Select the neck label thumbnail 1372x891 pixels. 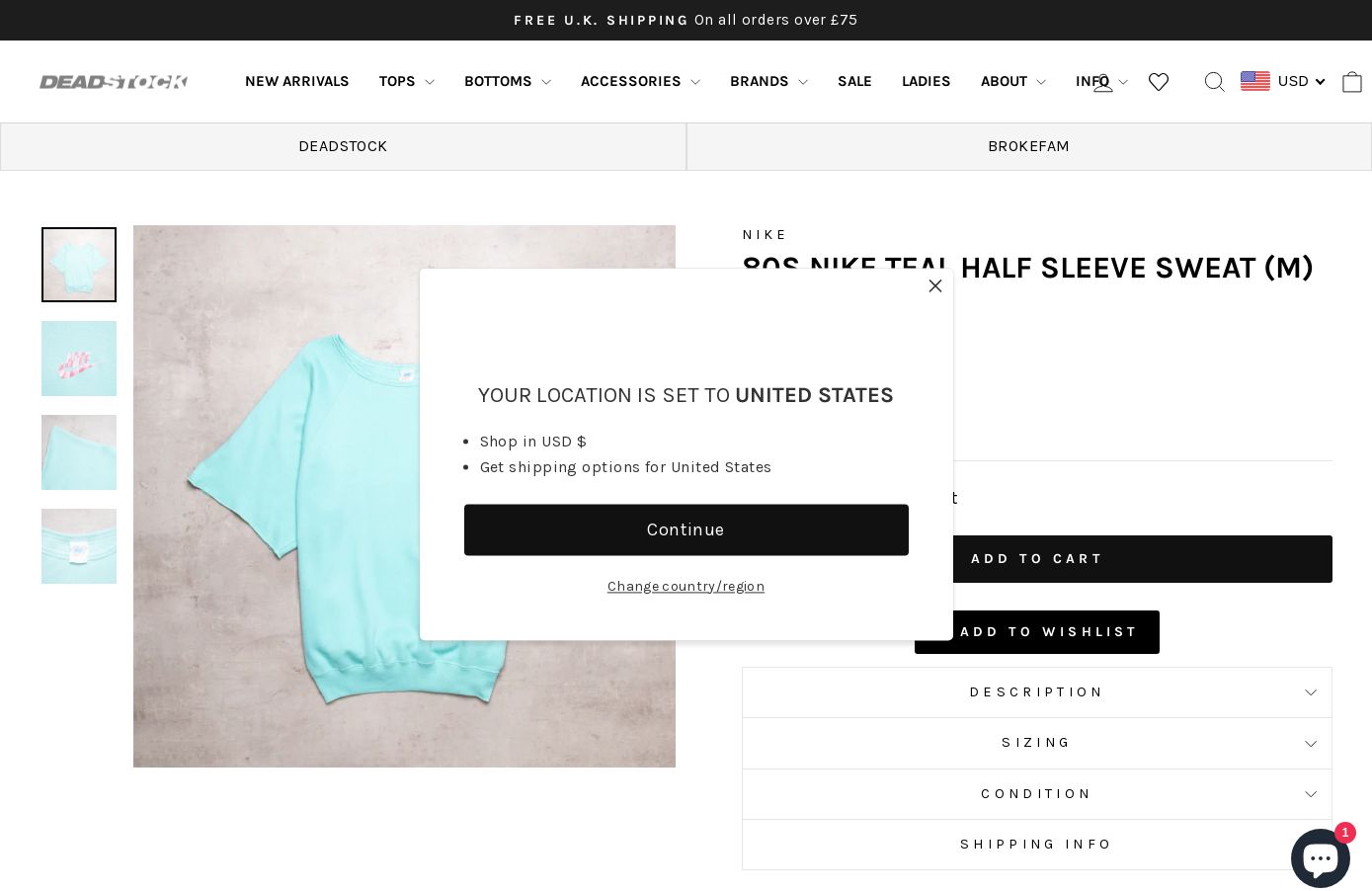[x=79, y=546]
